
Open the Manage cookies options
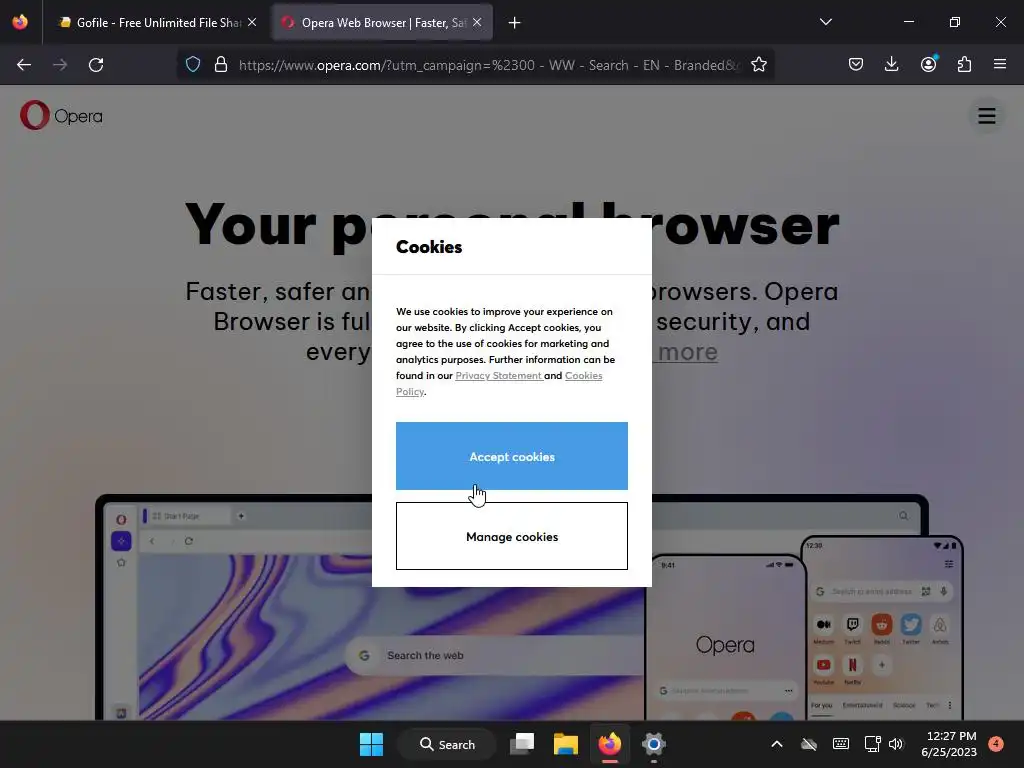tap(511, 536)
